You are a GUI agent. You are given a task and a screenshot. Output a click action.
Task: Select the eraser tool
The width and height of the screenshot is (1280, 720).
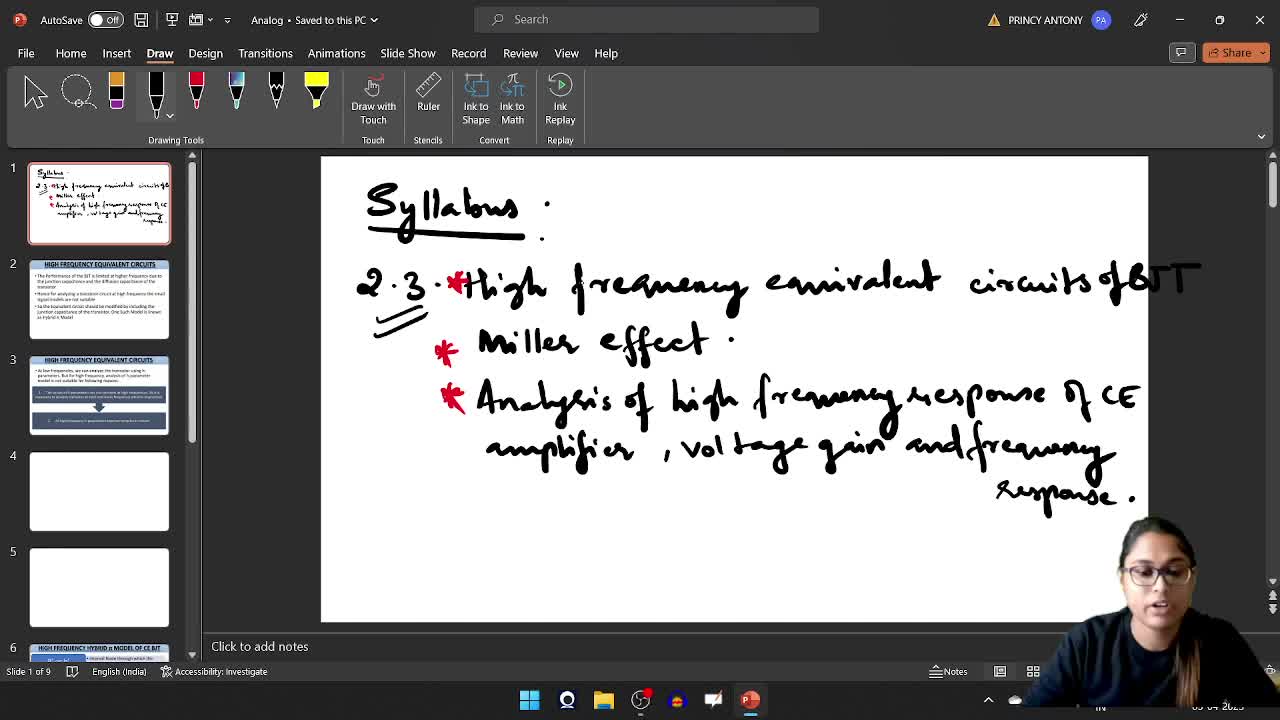pos(116,92)
